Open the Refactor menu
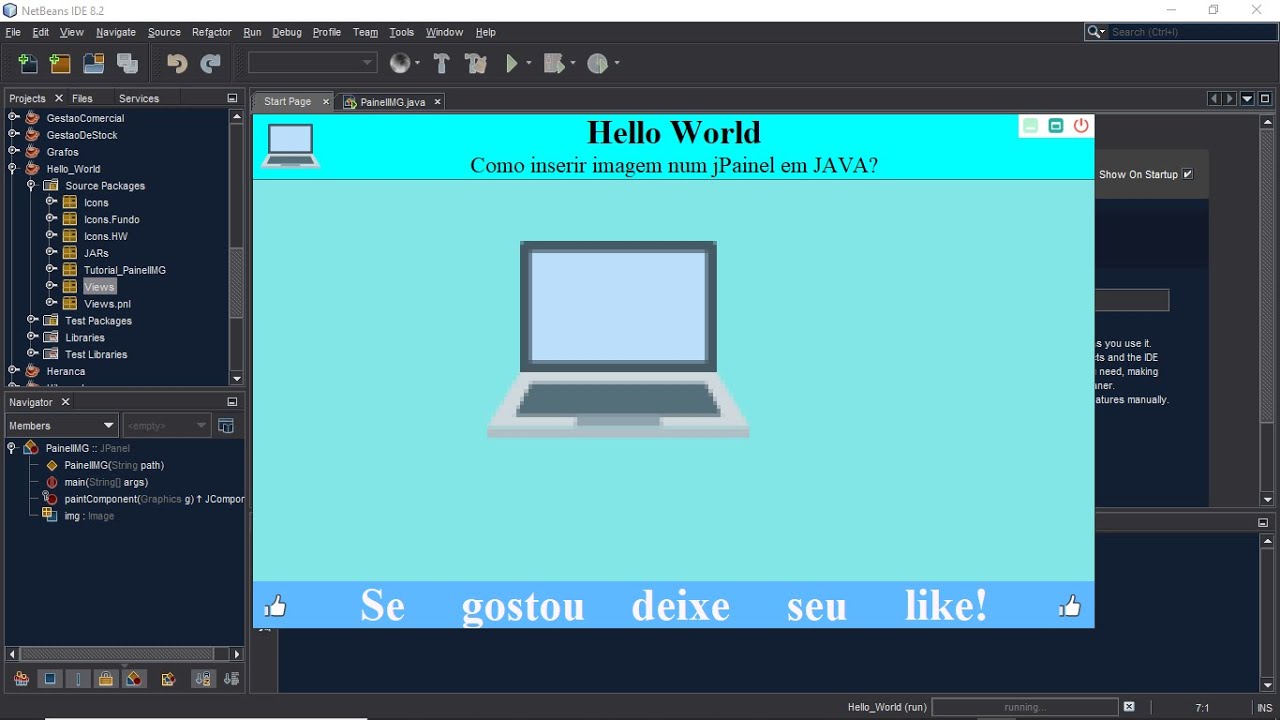Viewport: 1280px width, 720px height. [x=211, y=32]
